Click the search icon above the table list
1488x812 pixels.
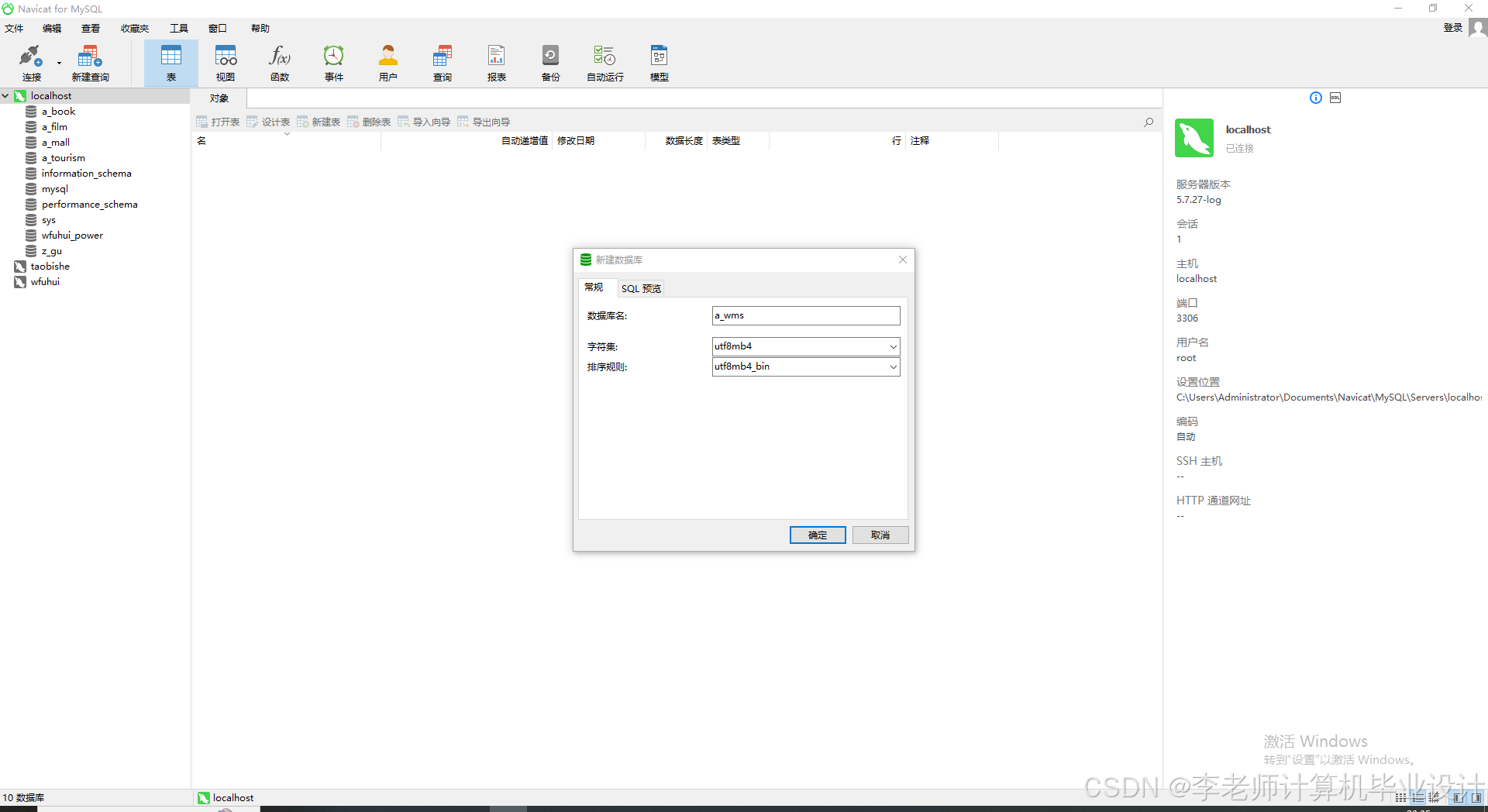click(1149, 122)
